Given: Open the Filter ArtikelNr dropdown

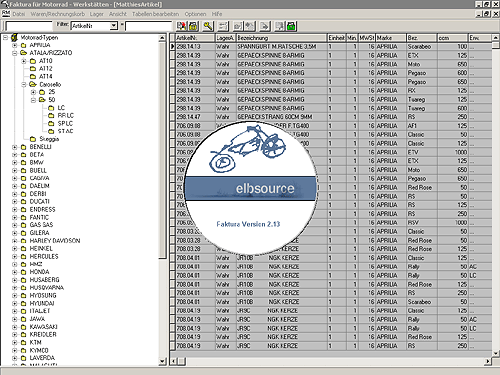Looking at the screenshot, I should pyautogui.click(x=114, y=26).
